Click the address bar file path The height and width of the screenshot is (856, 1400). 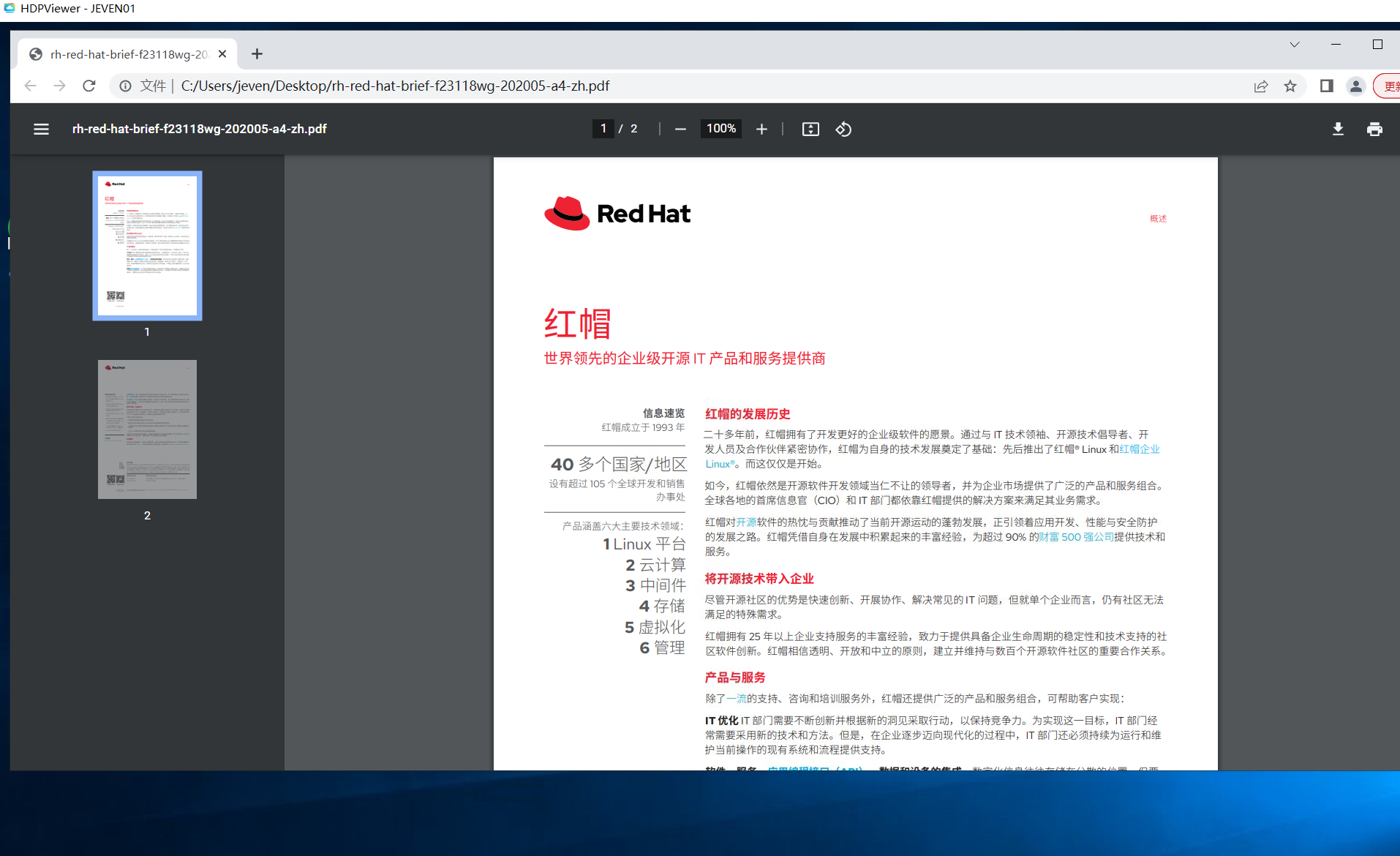(x=395, y=86)
